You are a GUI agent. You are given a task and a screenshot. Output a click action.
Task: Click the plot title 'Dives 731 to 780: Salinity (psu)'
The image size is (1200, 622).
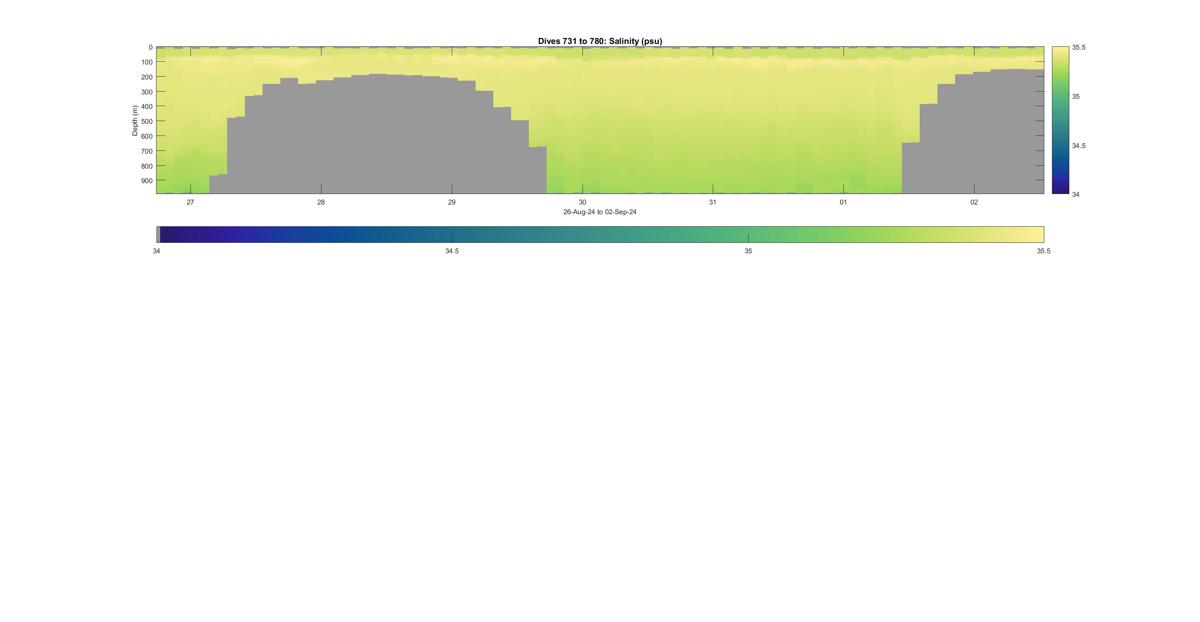pos(600,41)
